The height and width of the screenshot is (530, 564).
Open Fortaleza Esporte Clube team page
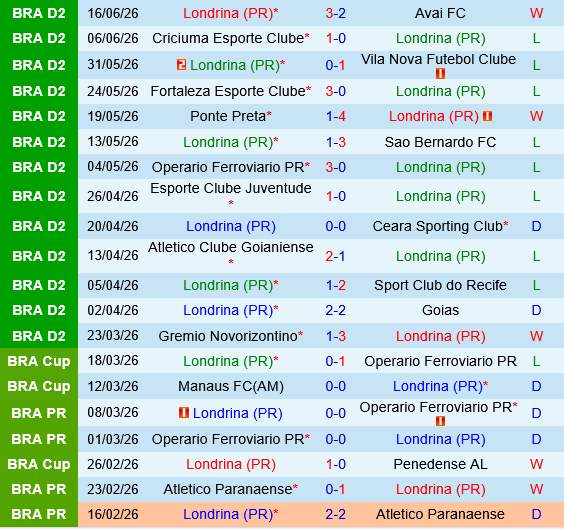click(228, 91)
